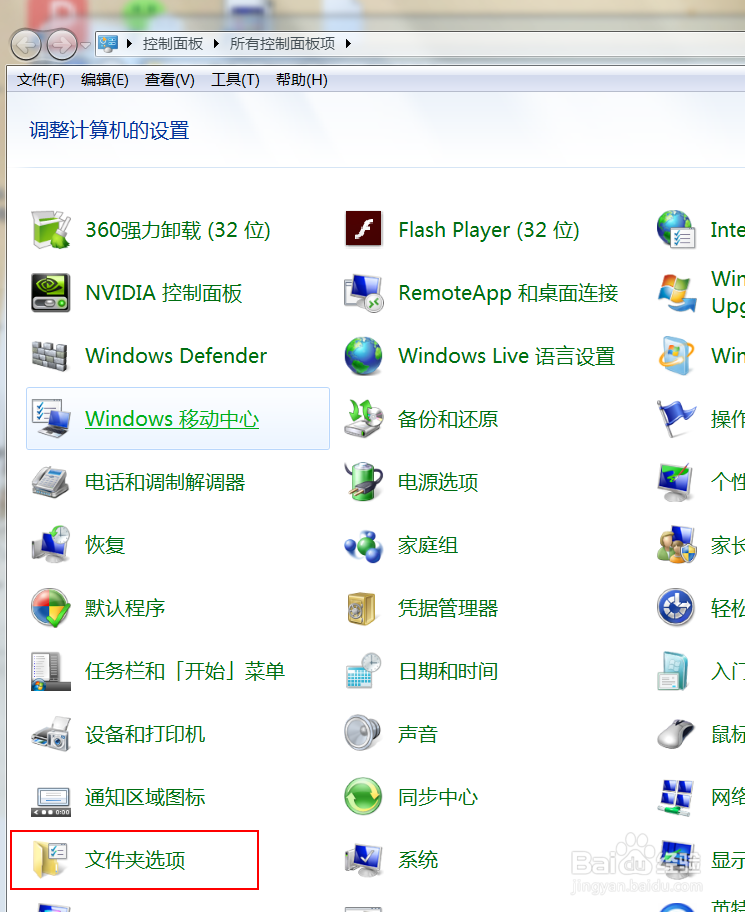Click the 默认程序 link text
Image resolution: width=745 pixels, height=912 pixels.
tap(125, 608)
